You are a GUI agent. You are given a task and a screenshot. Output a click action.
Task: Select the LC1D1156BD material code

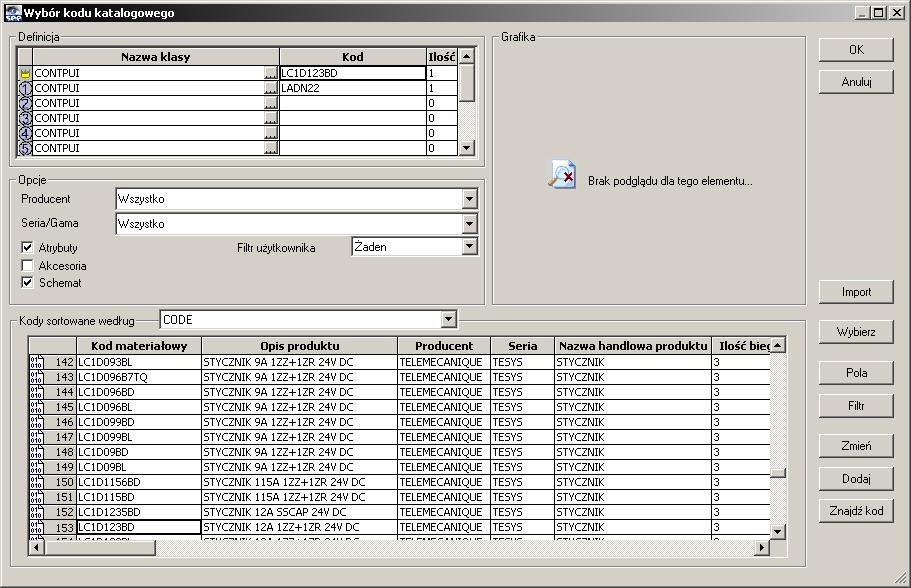pos(139,483)
